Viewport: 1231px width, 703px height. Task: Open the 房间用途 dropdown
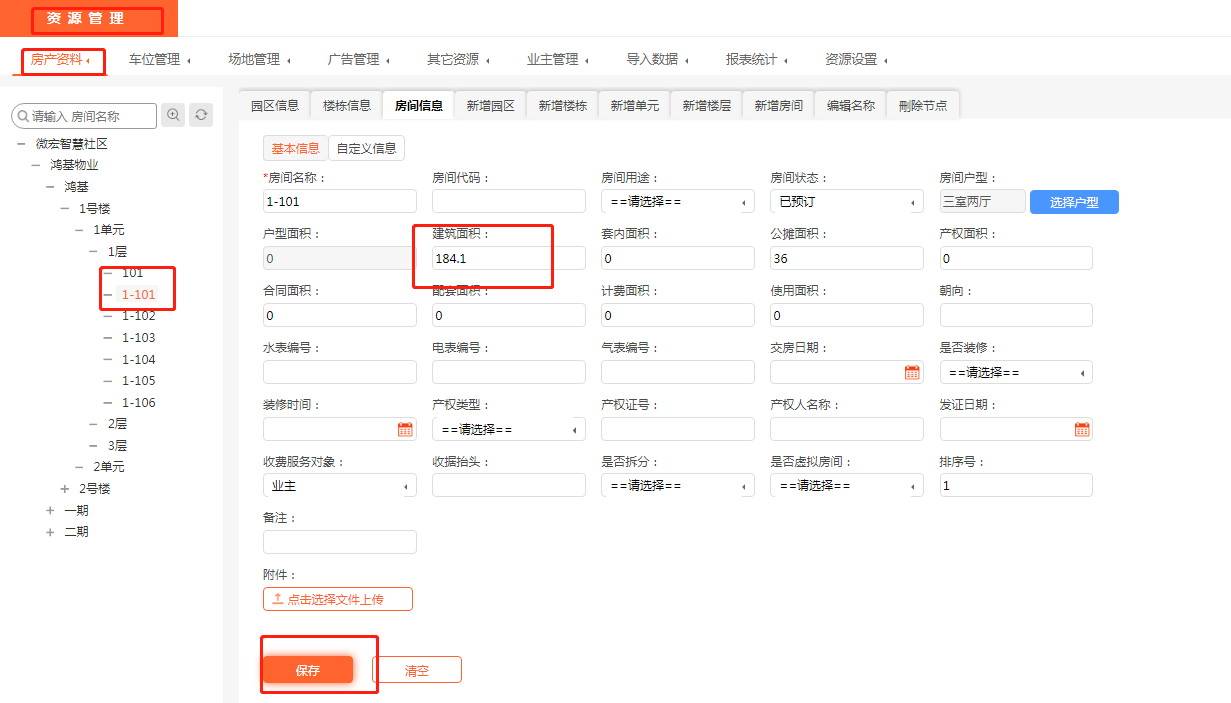pyautogui.click(x=677, y=201)
